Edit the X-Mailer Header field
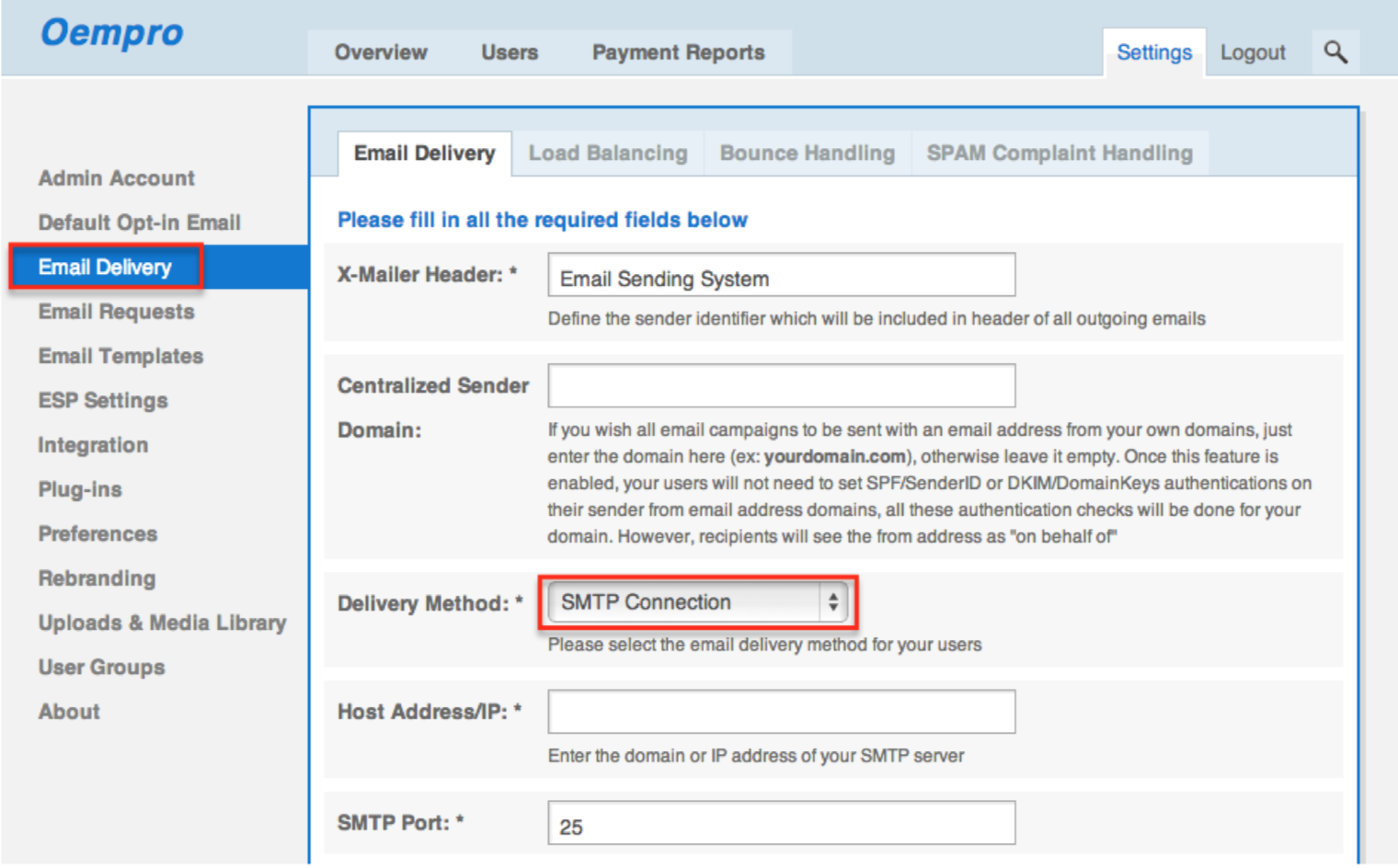Viewport: 1398px width, 868px height. 780,275
